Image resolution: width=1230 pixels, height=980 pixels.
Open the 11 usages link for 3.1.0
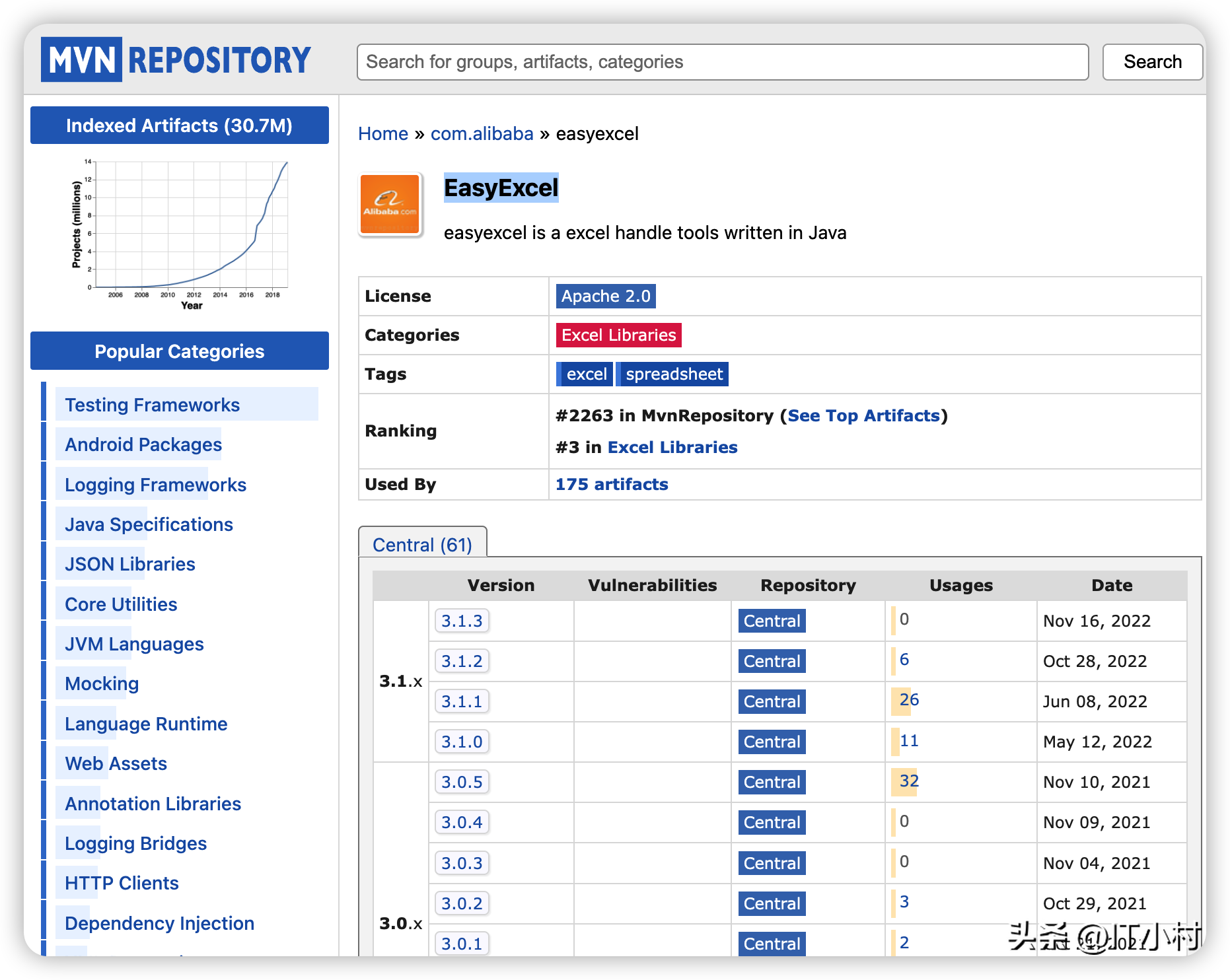909,741
